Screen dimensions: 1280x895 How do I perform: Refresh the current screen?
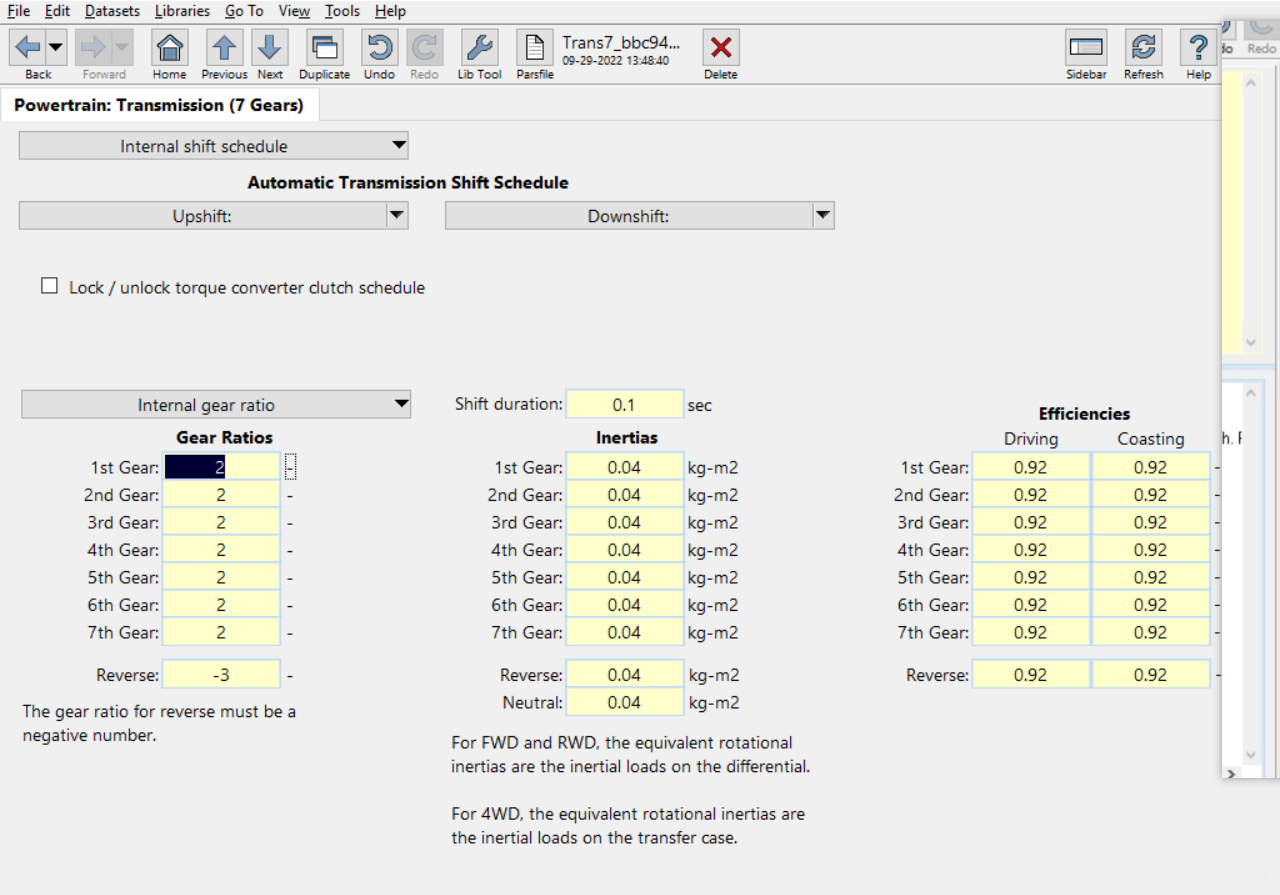click(1143, 48)
